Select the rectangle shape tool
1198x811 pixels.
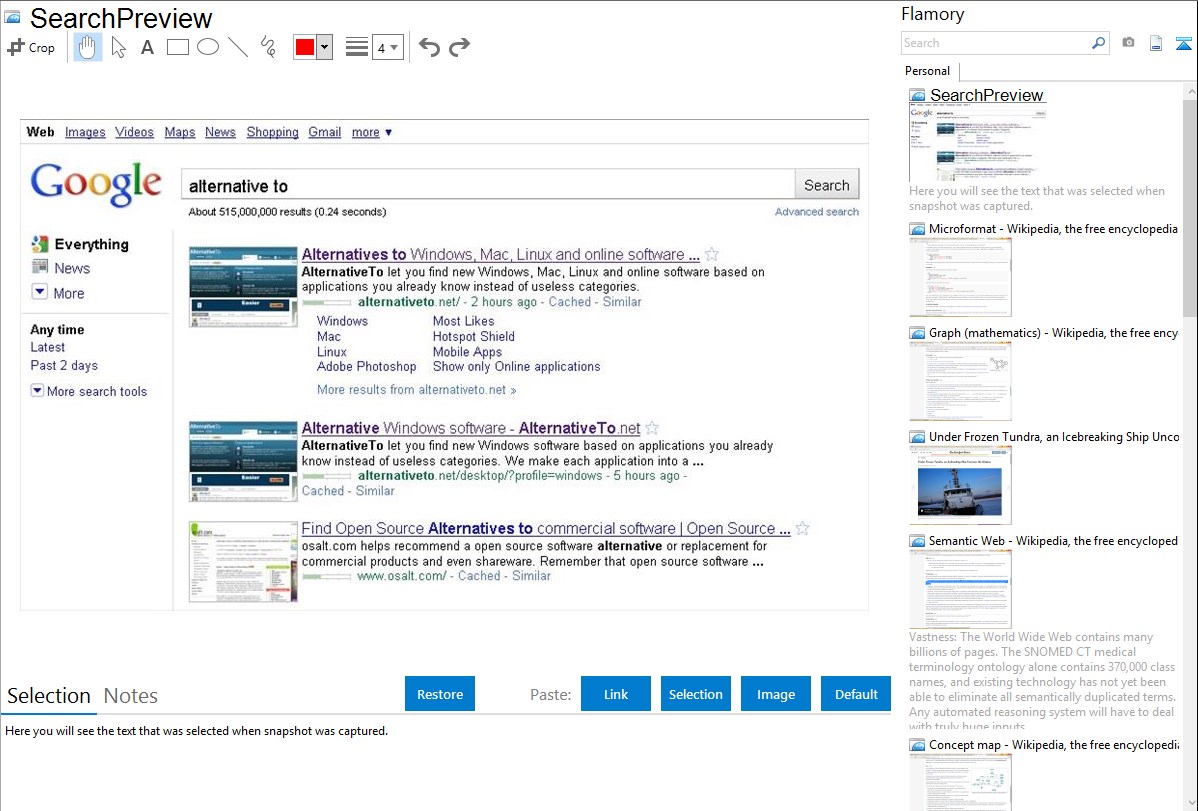tap(178, 47)
